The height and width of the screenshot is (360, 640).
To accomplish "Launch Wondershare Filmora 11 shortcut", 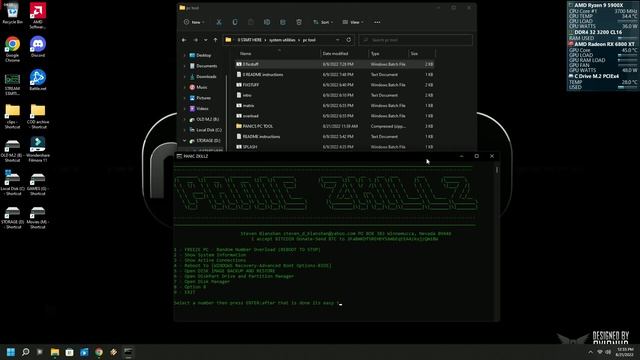I will [x=38, y=150].
